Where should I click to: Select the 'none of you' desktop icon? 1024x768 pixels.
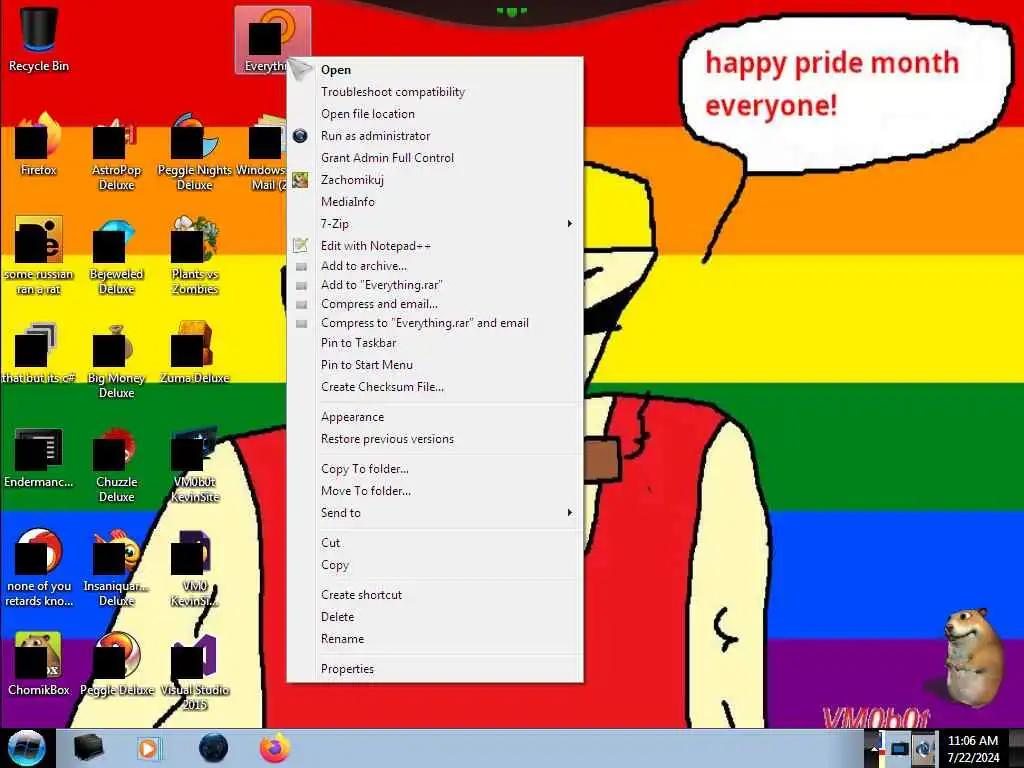(x=39, y=568)
